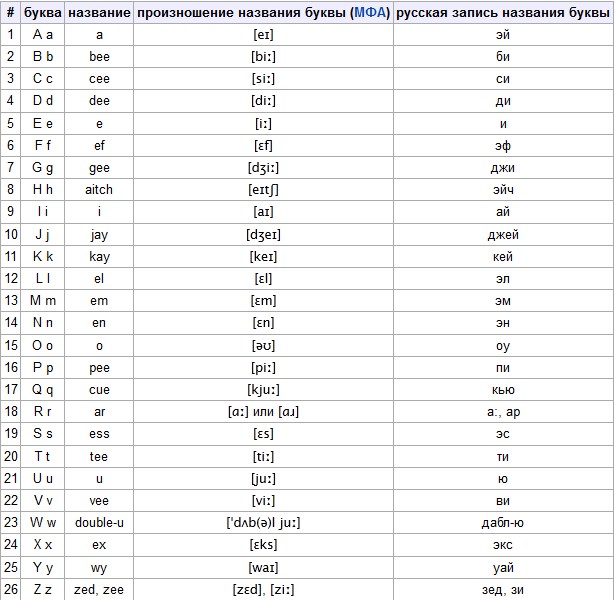
Task: Select the 'zed, zee' name cell
Action: (99, 589)
